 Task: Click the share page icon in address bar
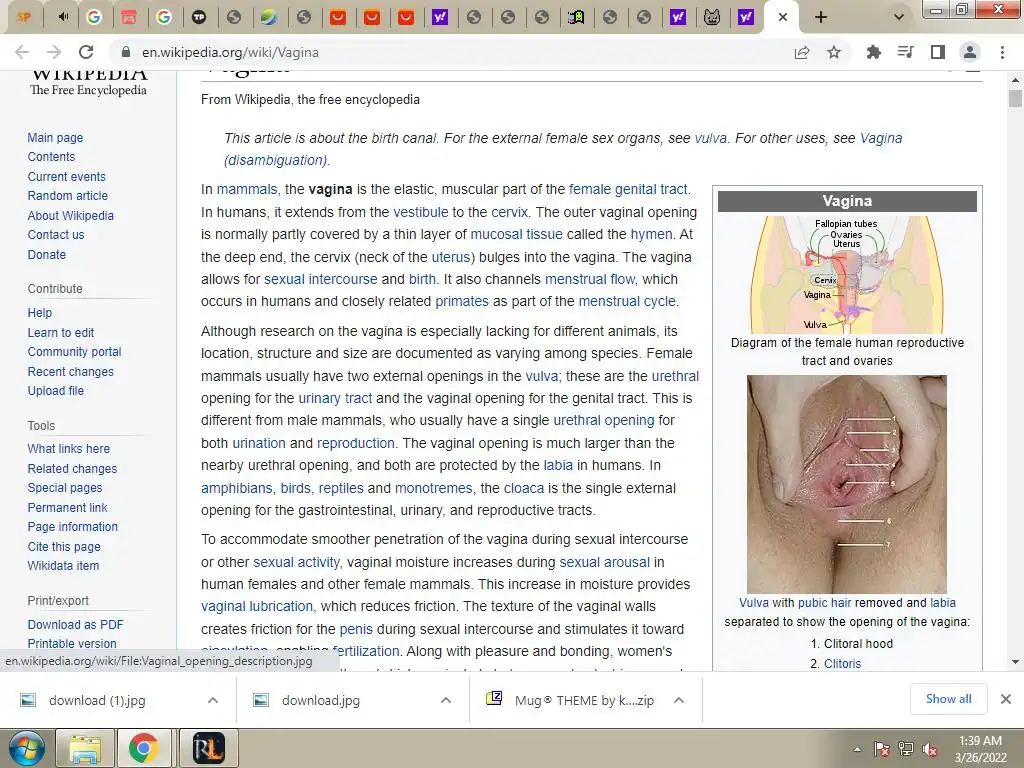click(x=802, y=52)
